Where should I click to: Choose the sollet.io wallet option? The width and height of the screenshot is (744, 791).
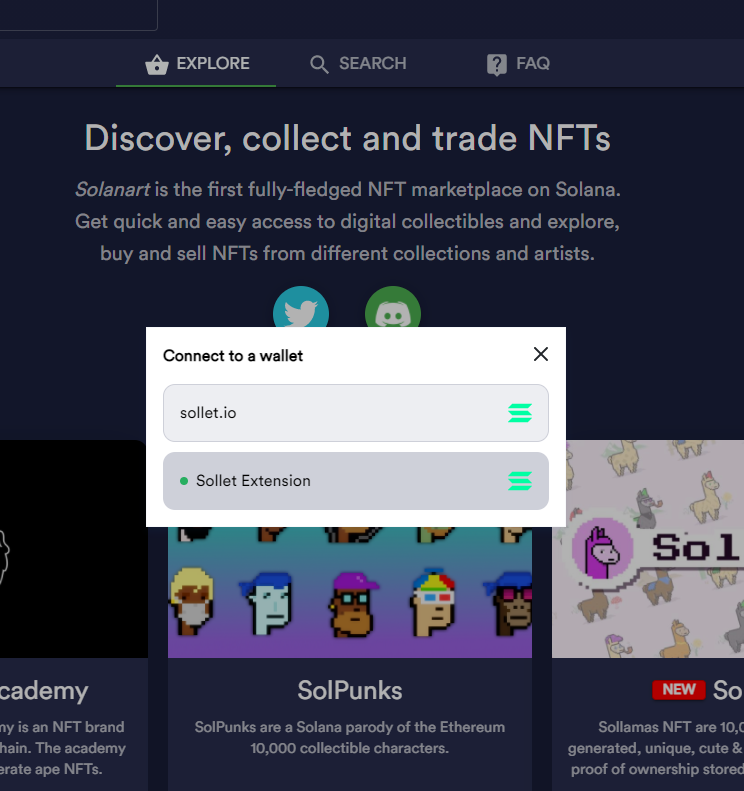click(356, 413)
